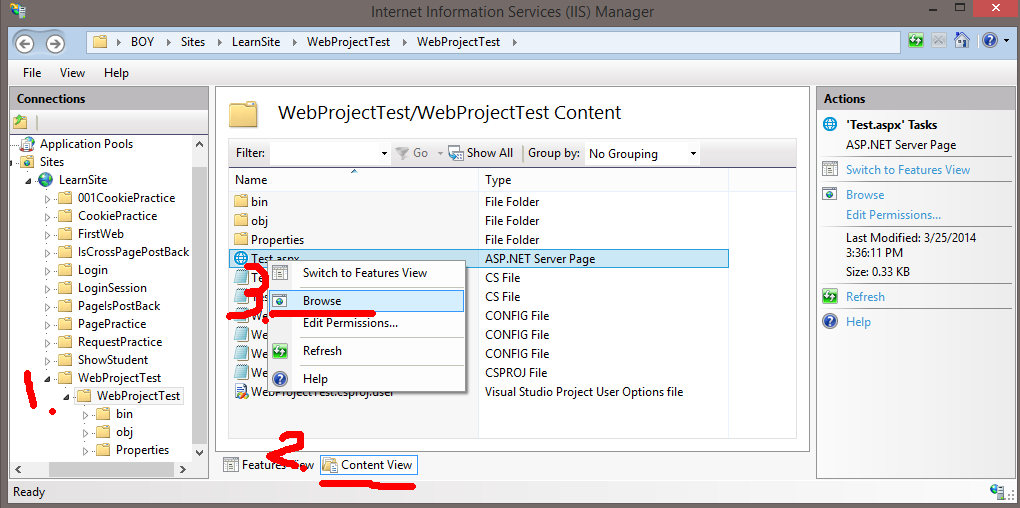The image size is (1020, 508).
Task: Open the File menu
Action: point(32,73)
